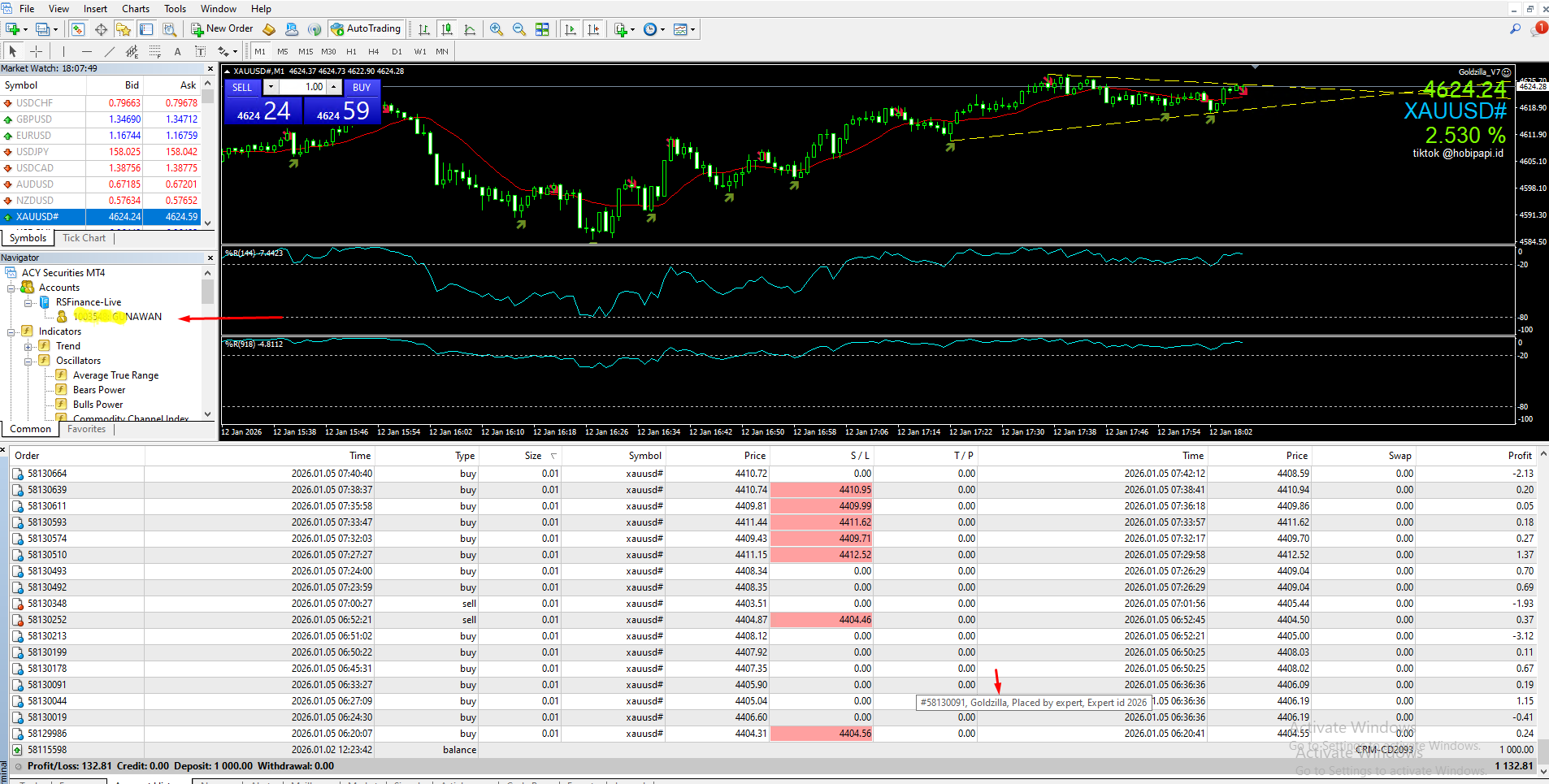The height and width of the screenshot is (784, 1549).
Task: Click the lot size volume input field
Action: tap(302, 88)
